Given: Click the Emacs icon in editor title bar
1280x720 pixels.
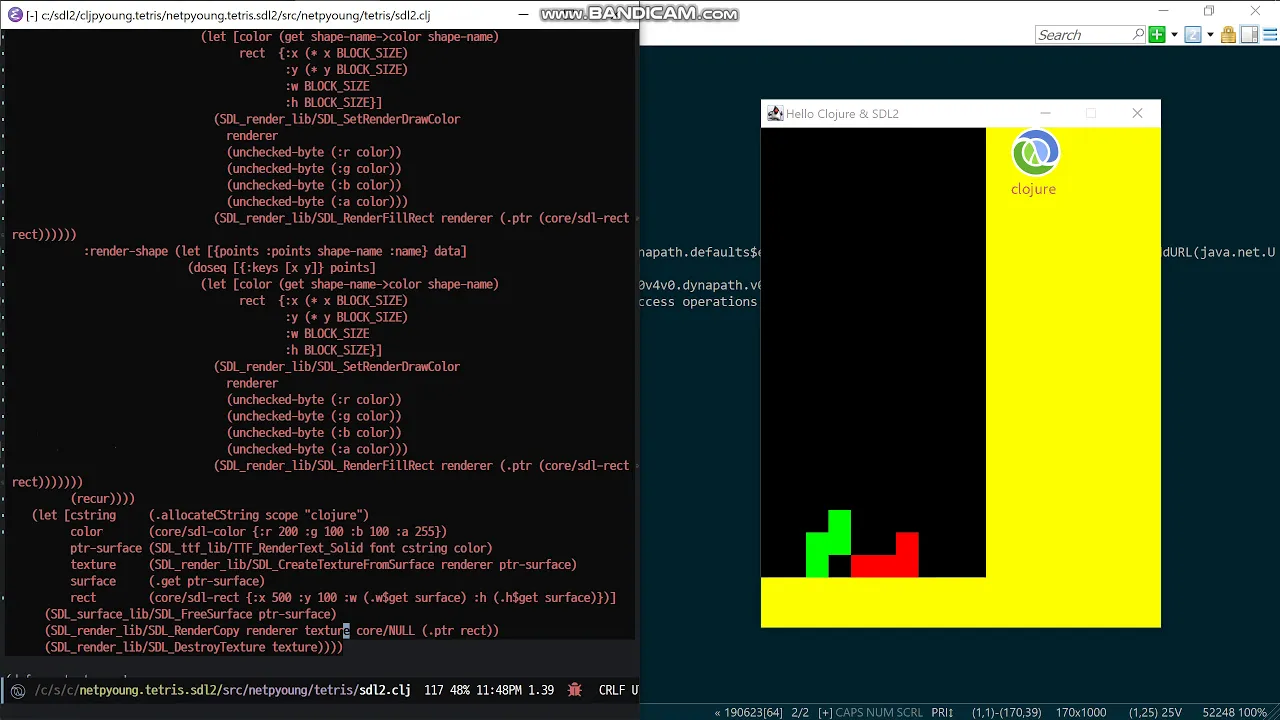Looking at the screenshot, I should tap(15, 15).
